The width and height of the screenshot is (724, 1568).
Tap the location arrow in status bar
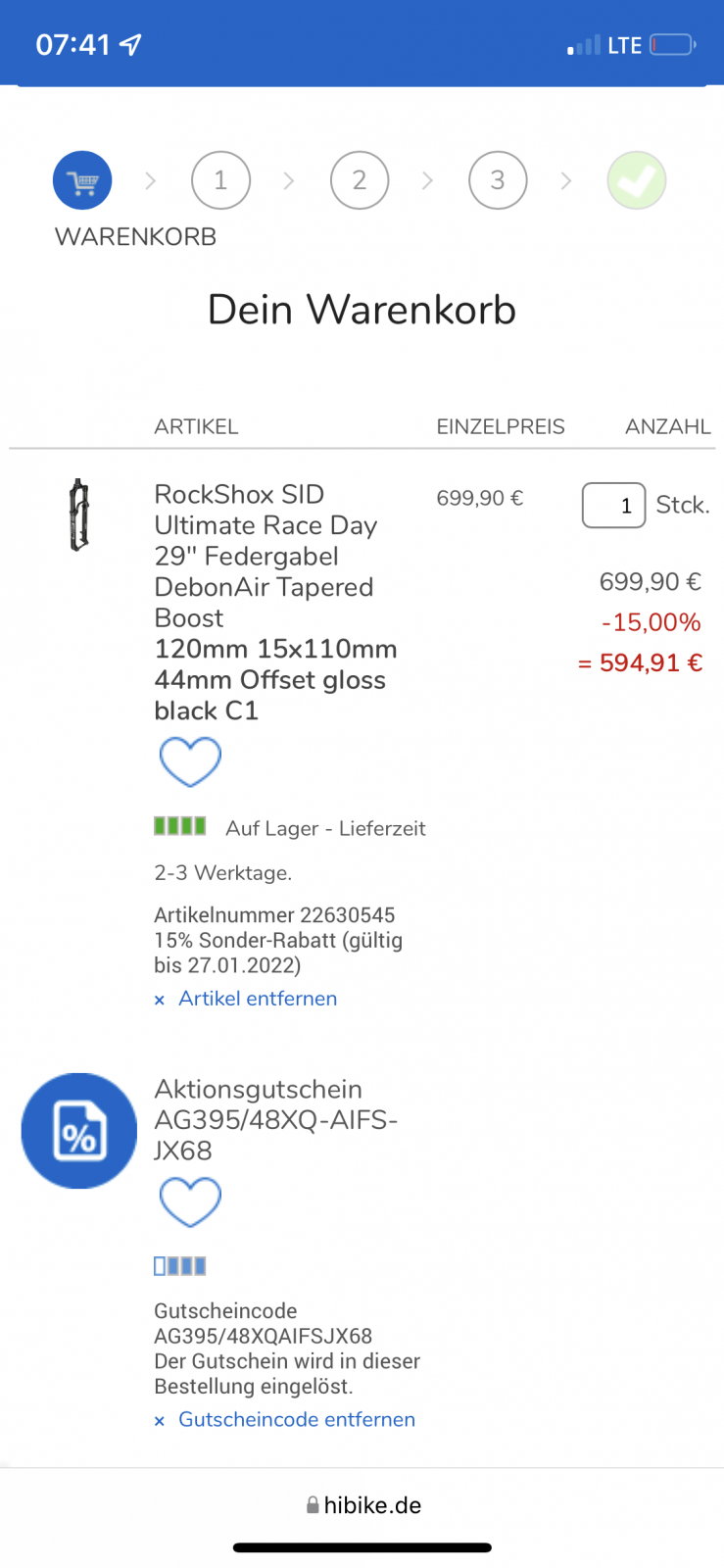point(130,44)
